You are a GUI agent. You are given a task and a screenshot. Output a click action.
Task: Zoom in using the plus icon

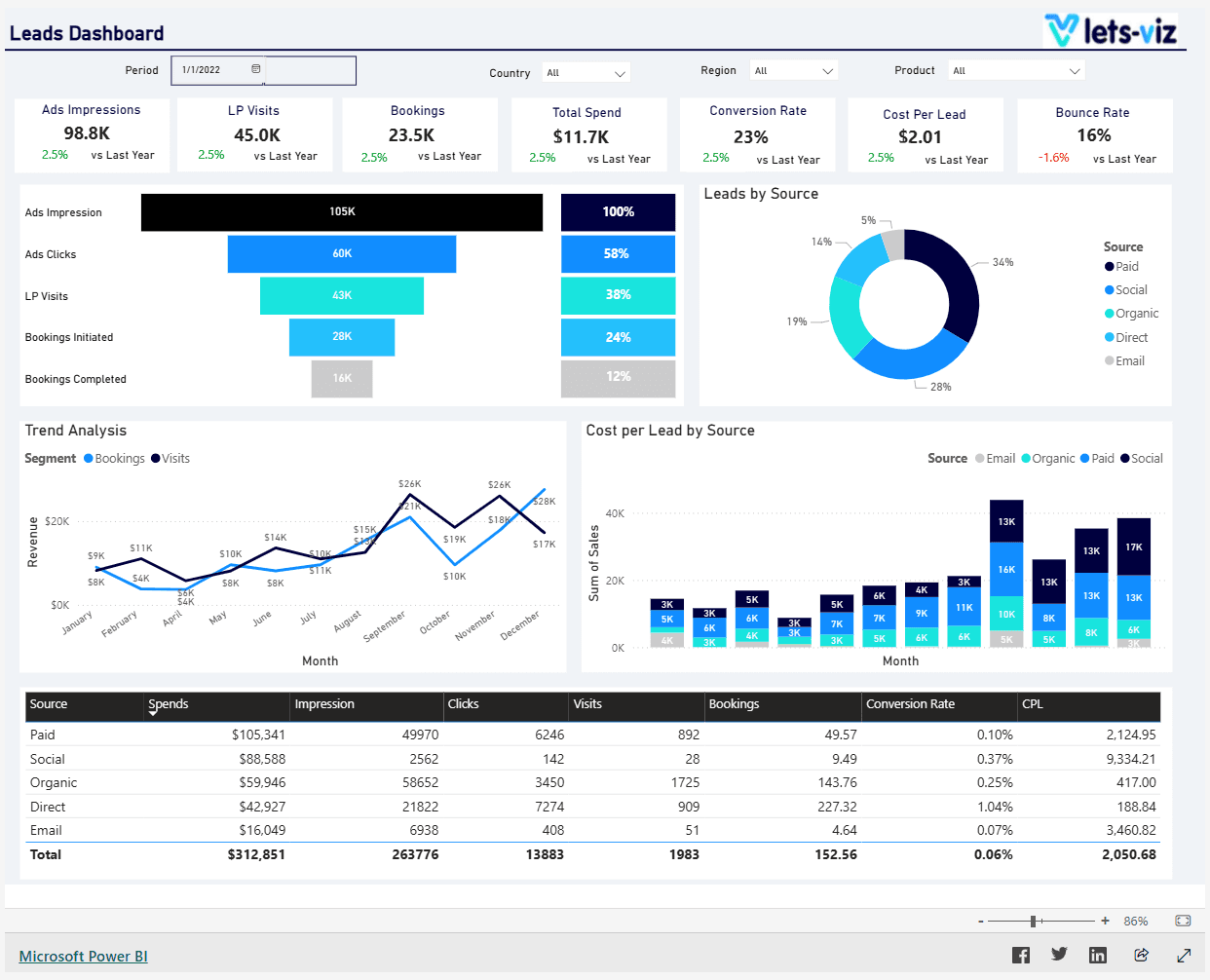(1105, 920)
